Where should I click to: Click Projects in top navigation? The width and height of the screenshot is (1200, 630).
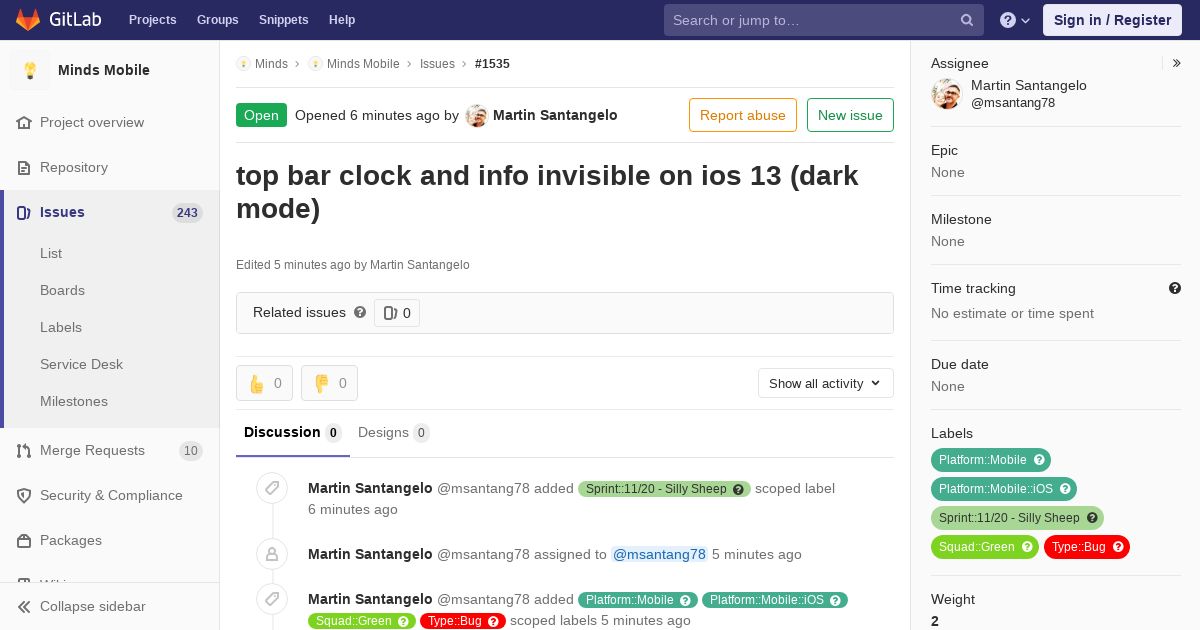(x=152, y=20)
